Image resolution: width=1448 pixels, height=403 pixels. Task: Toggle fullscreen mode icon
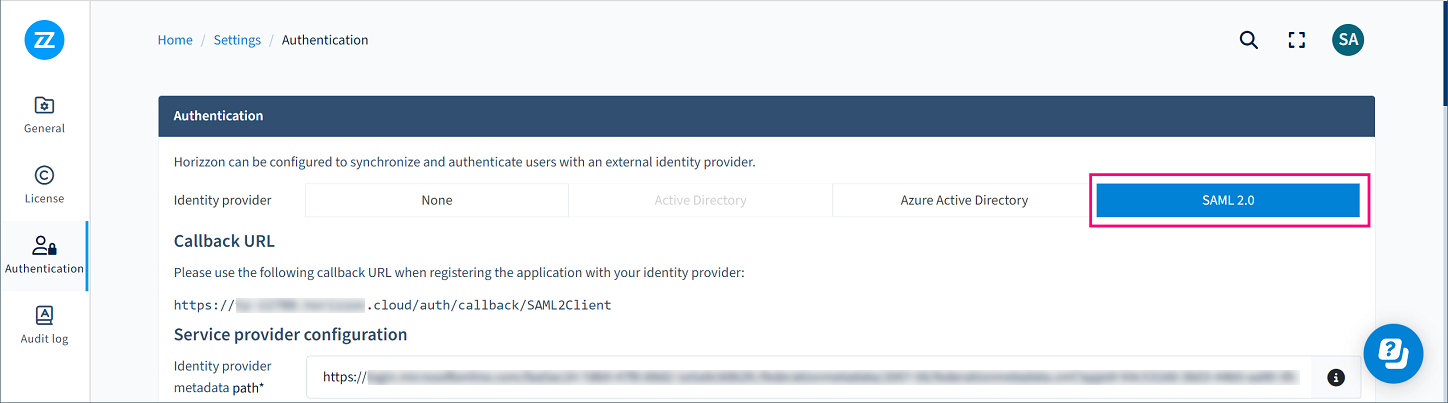1297,40
